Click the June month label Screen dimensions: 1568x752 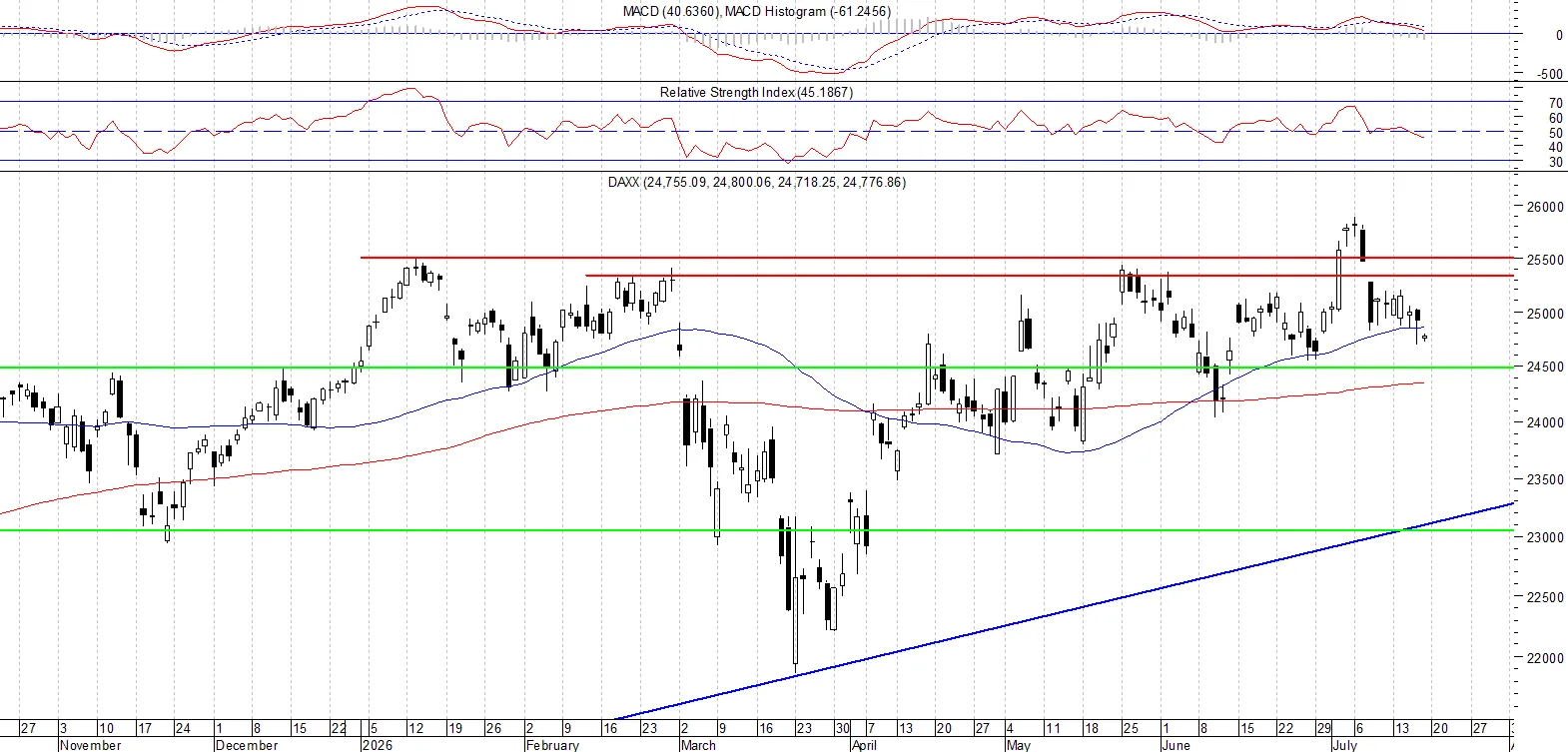1176,745
